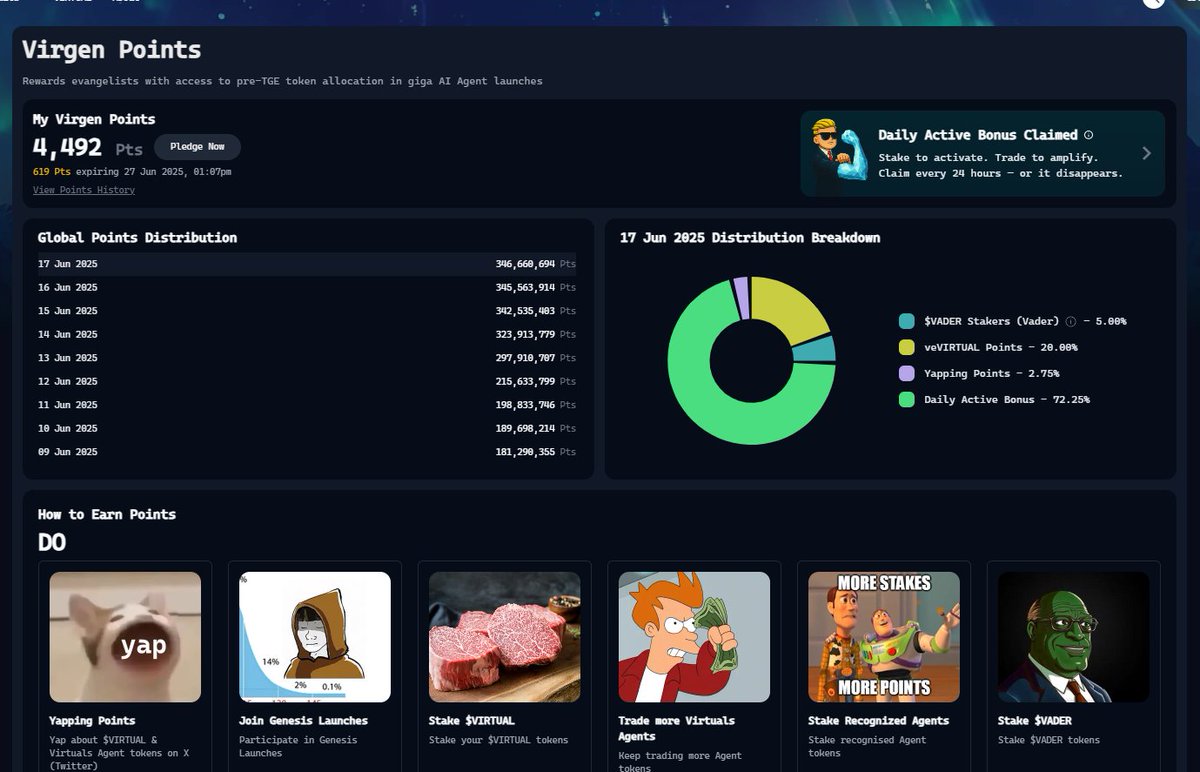
Task: Select the 15 Jun 2025 distribution row
Action: click(307, 311)
